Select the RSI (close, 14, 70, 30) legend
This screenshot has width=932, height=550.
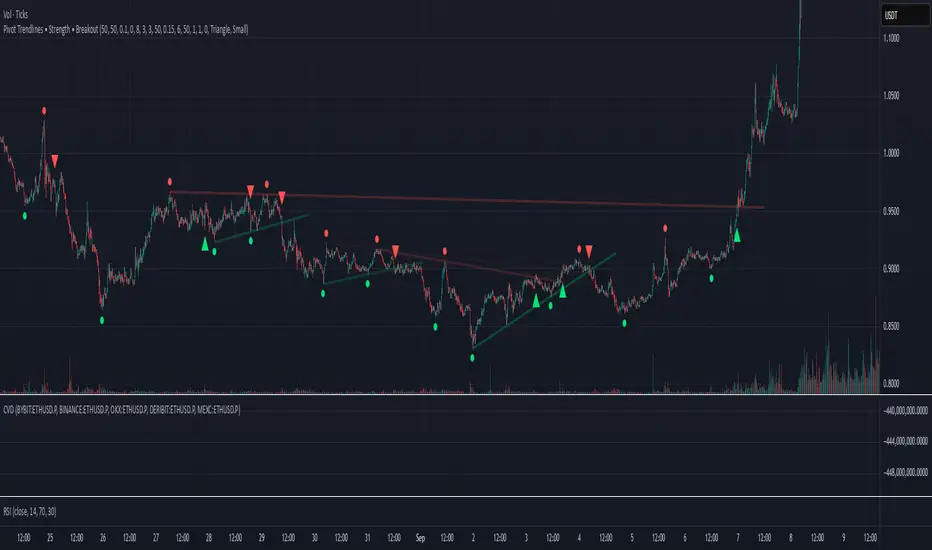click(x=30, y=511)
